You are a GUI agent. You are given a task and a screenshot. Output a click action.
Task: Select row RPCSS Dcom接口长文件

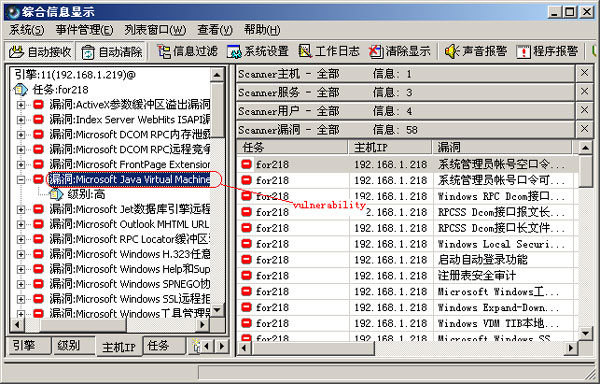[x=407, y=228]
